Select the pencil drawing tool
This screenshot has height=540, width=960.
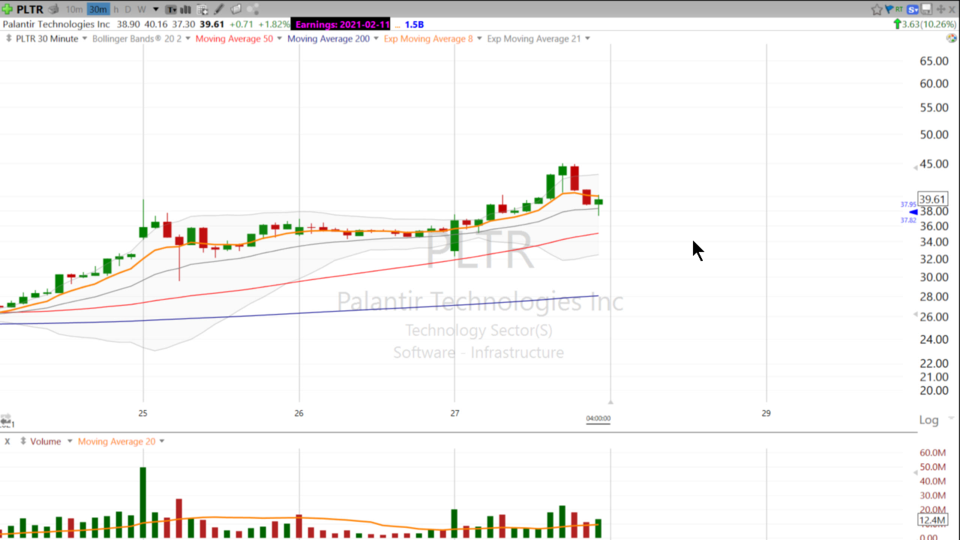coord(219,9)
